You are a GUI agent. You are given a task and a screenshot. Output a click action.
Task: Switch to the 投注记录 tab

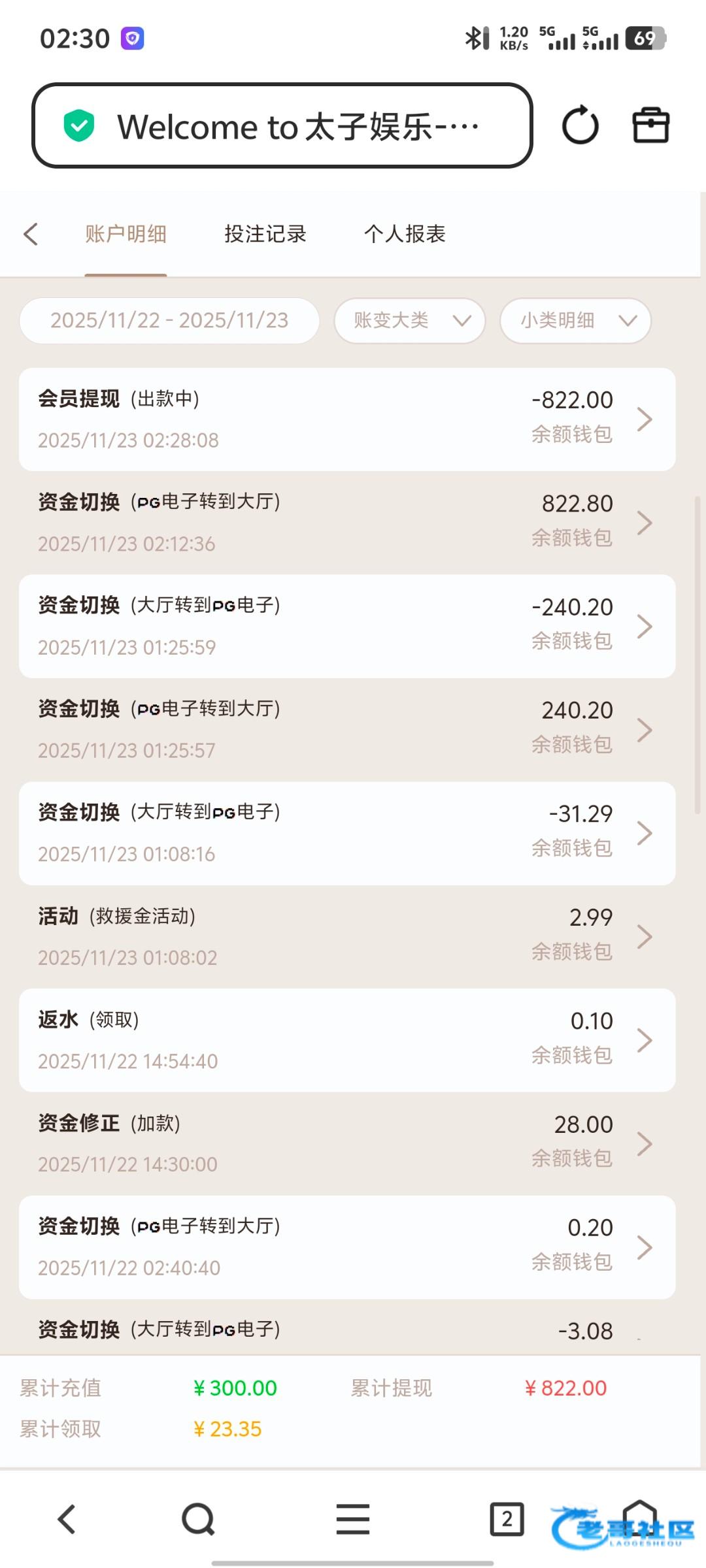pos(265,234)
